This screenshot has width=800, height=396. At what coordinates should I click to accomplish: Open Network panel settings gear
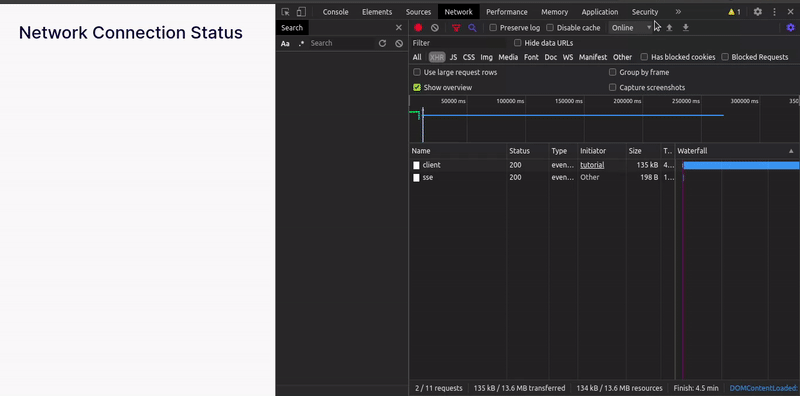(790, 28)
